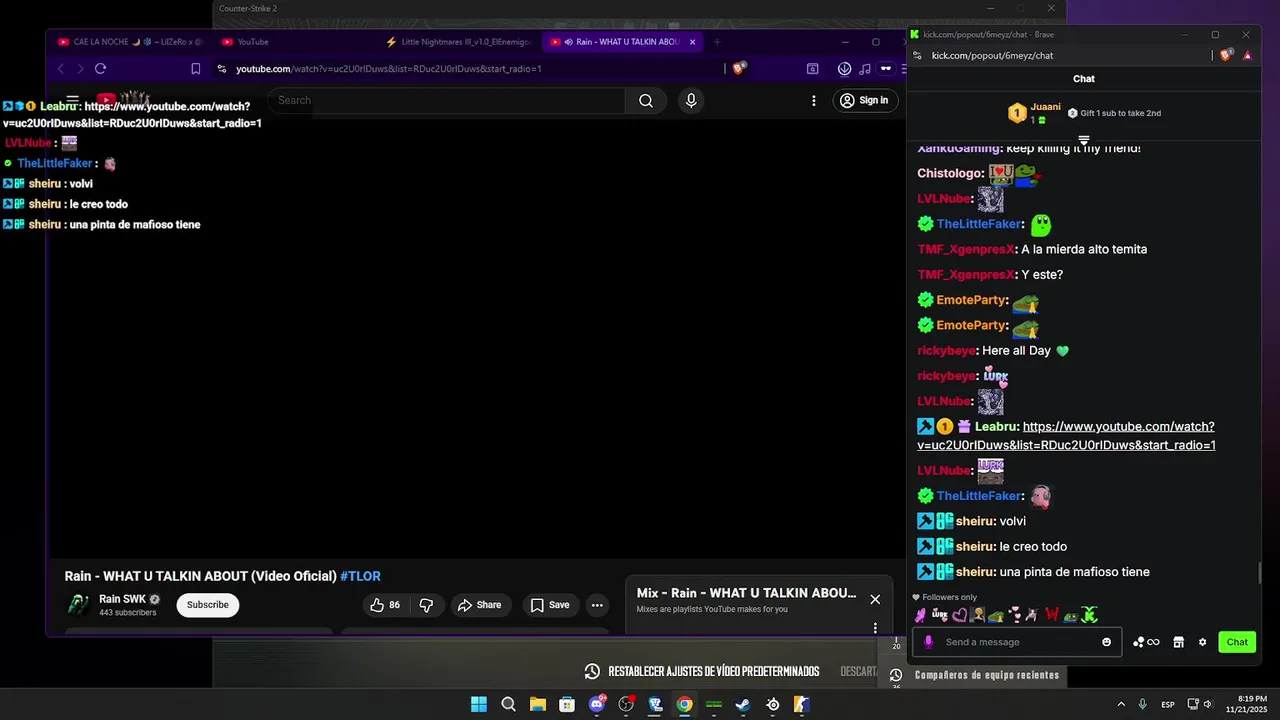Insert the green K emote
1280x720 pixels.
[1089, 615]
